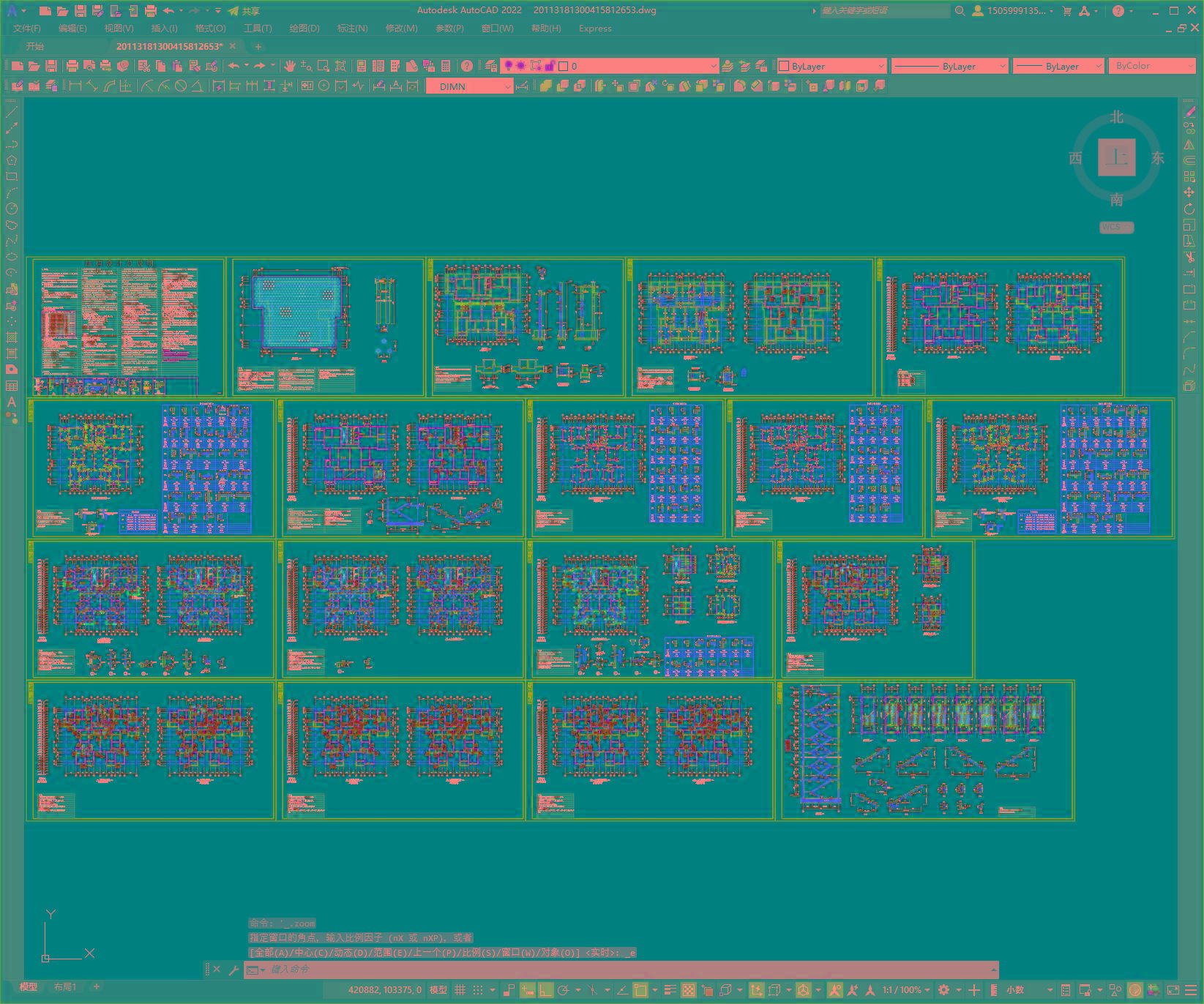Open the ByLayer lineweight dropdown
Image resolution: width=1204 pixels, height=1004 pixels.
(1058, 66)
